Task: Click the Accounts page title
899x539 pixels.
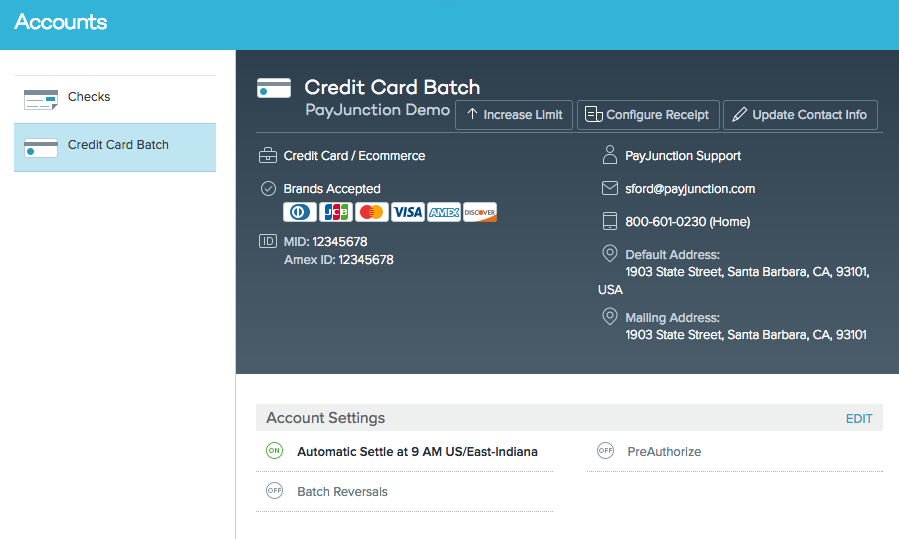Action: (x=61, y=22)
